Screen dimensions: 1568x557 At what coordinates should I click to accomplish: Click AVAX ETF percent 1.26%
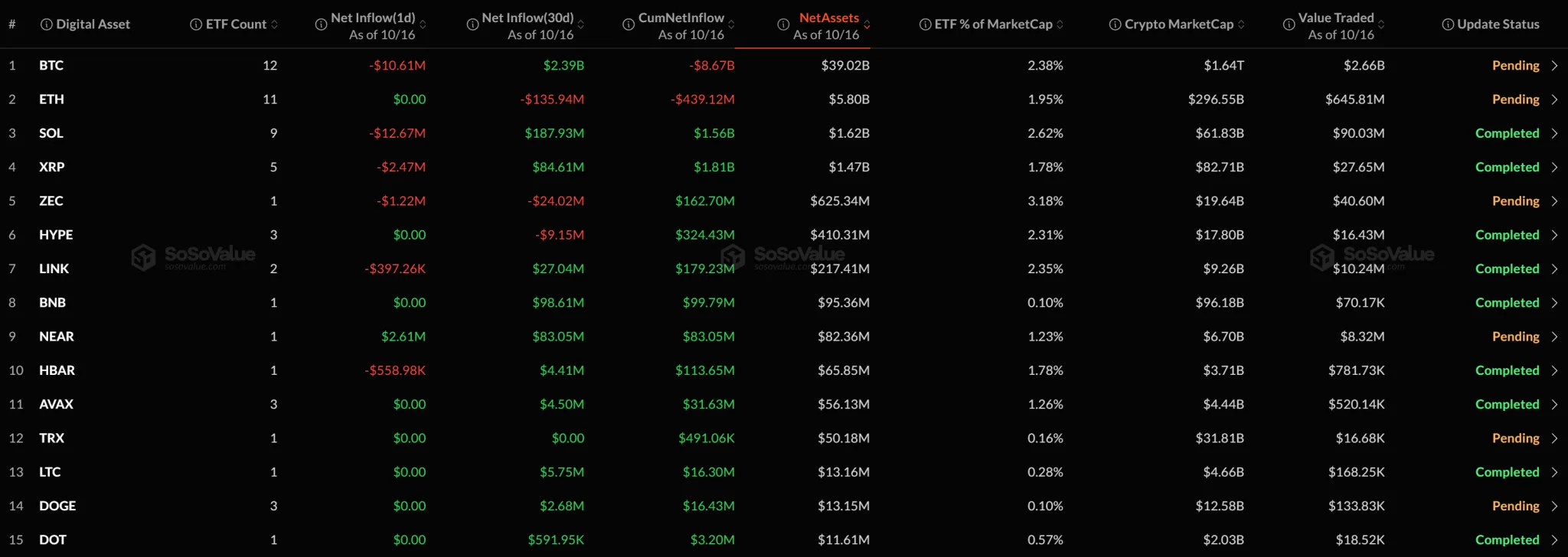(x=1045, y=404)
